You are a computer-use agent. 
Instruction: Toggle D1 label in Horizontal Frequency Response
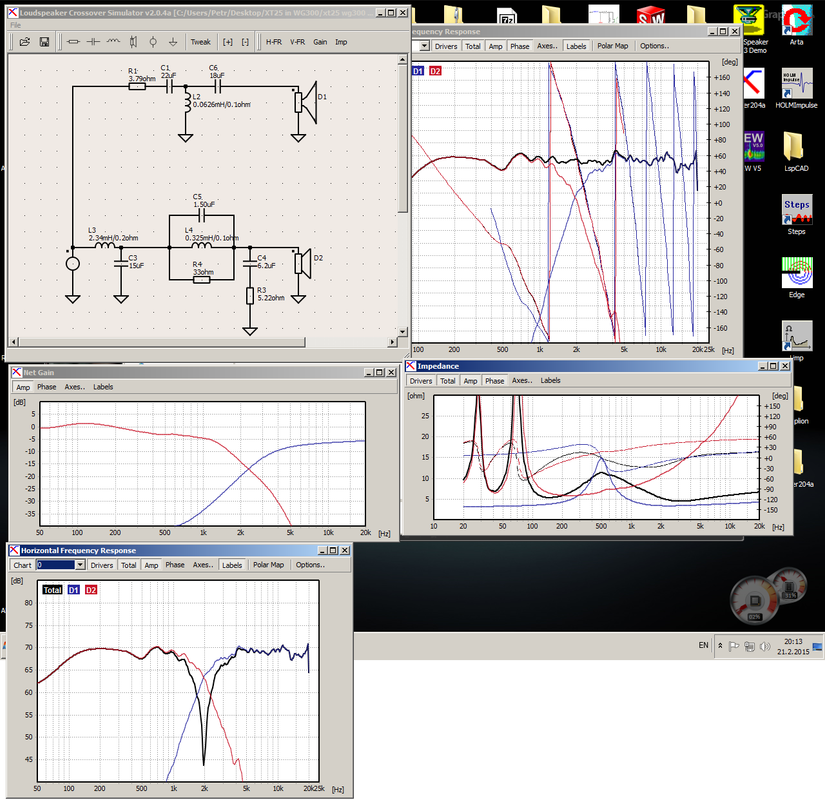coord(74,590)
